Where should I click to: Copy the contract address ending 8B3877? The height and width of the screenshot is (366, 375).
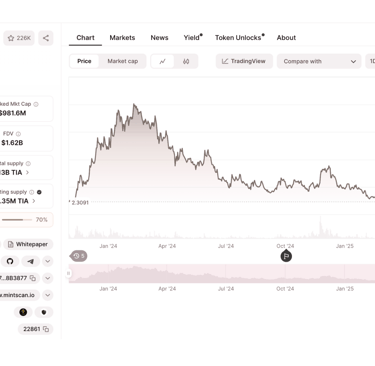point(33,278)
